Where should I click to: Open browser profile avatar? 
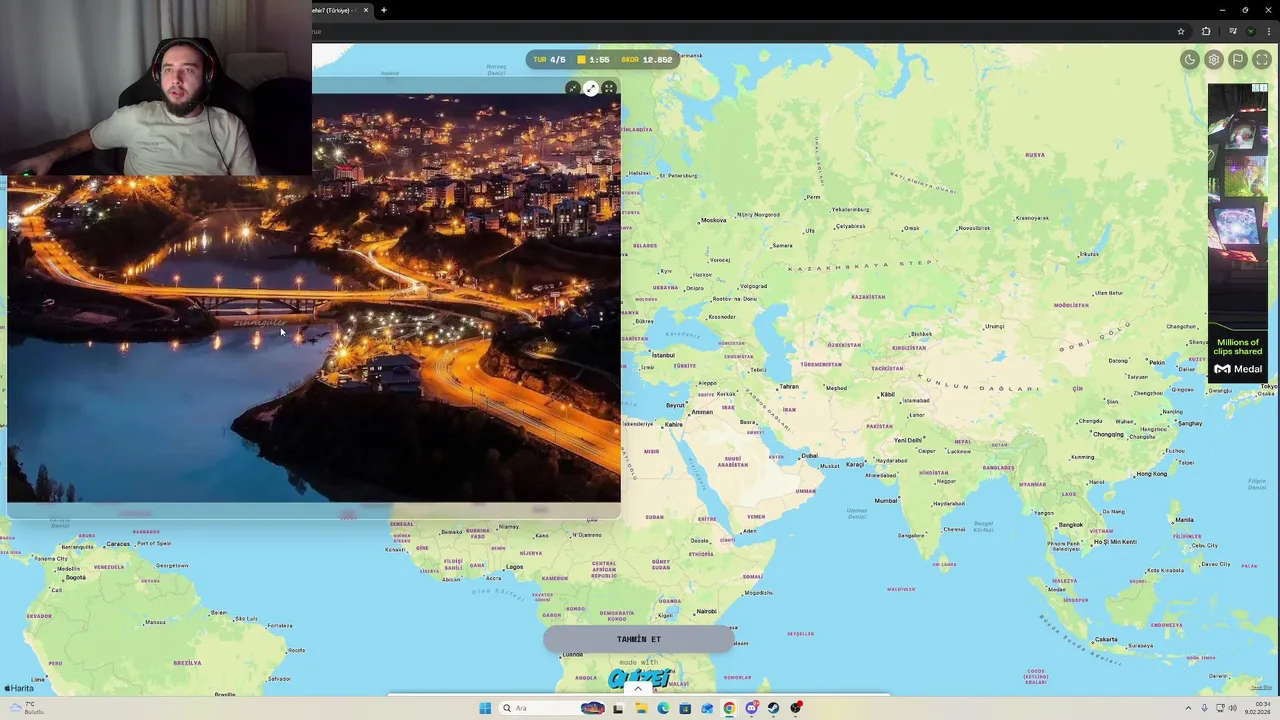tap(1250, 31)
